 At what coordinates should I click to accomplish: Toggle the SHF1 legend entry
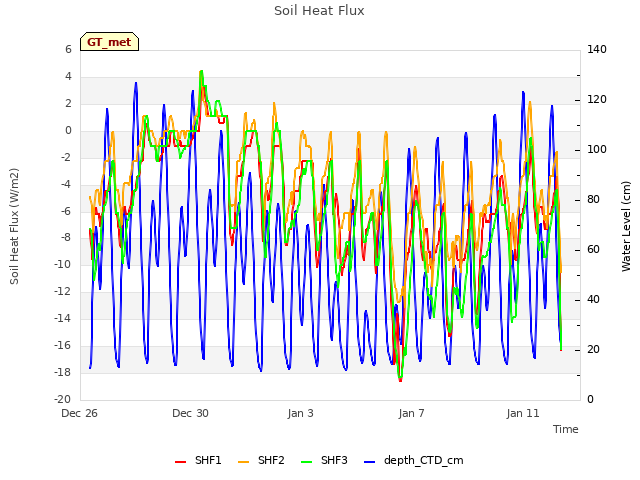[x=198, y=460]
